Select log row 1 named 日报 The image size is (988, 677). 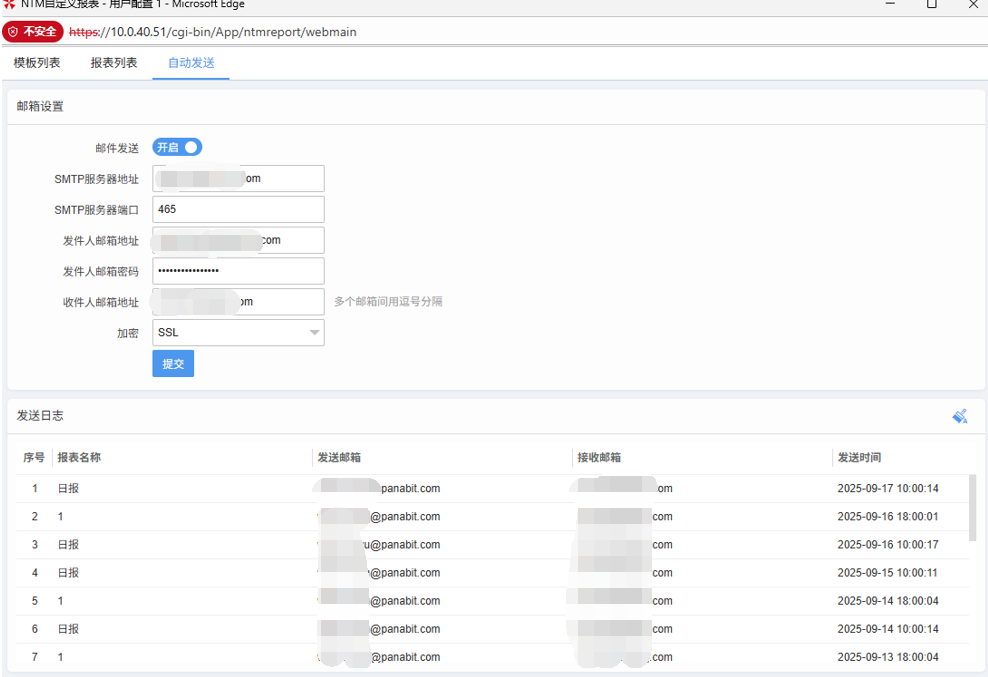tap(68, 489)
